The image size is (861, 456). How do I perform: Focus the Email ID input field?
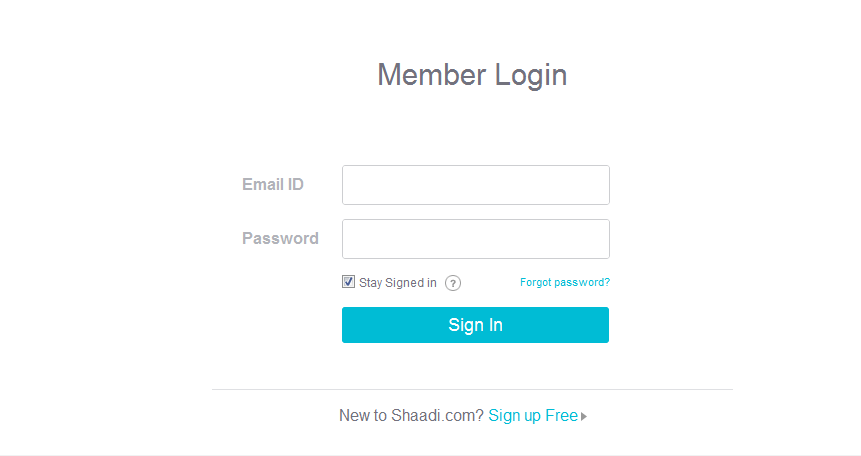[x=475, y=185]
